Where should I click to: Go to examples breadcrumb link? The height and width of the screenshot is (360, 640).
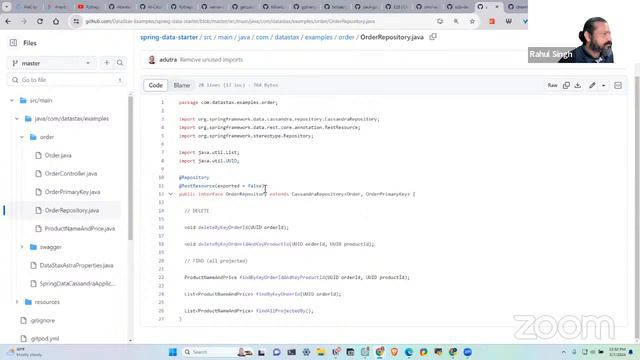318,37
